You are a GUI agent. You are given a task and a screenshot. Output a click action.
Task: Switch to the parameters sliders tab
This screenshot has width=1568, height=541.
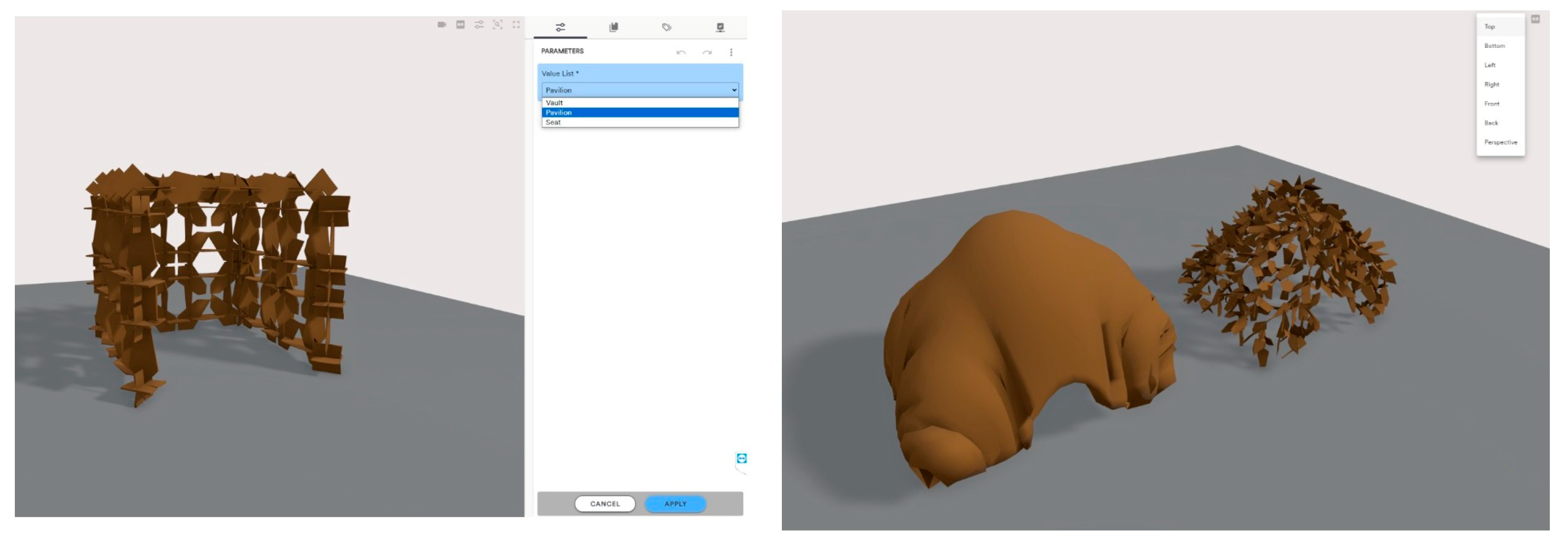[560, 27]
